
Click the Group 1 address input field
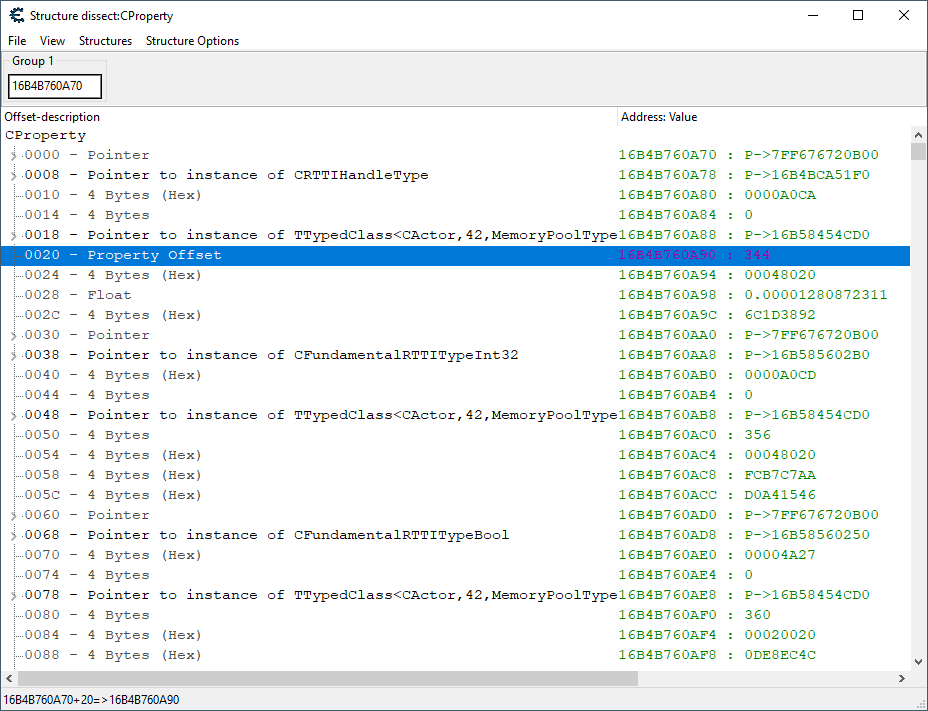[x=55, y=87]
